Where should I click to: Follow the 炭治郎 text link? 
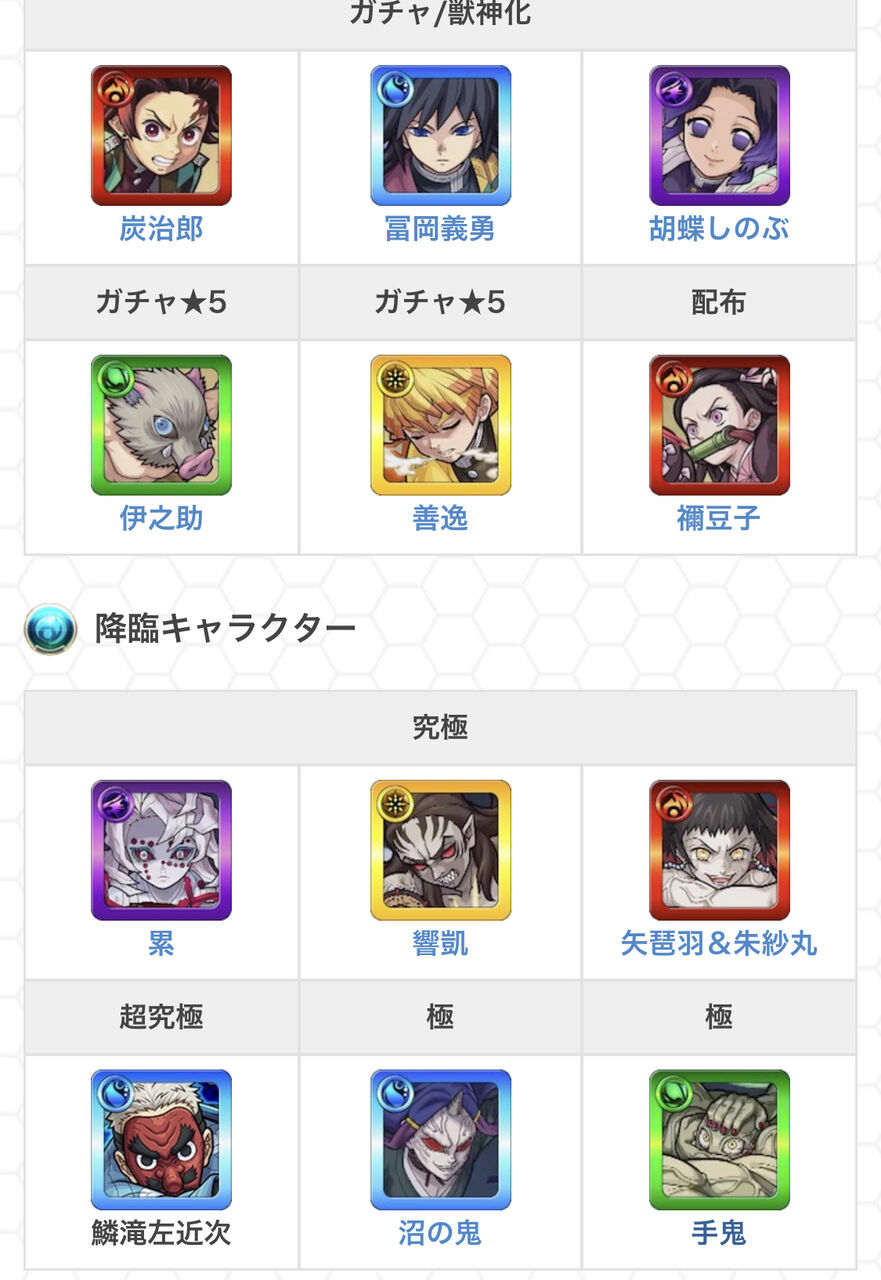161,229
